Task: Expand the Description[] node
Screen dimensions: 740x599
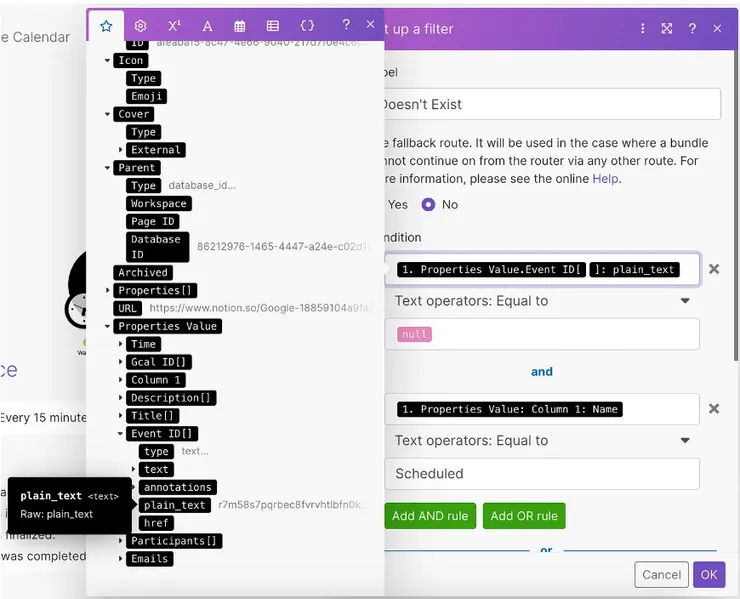Action: click(x=120, y=398)
